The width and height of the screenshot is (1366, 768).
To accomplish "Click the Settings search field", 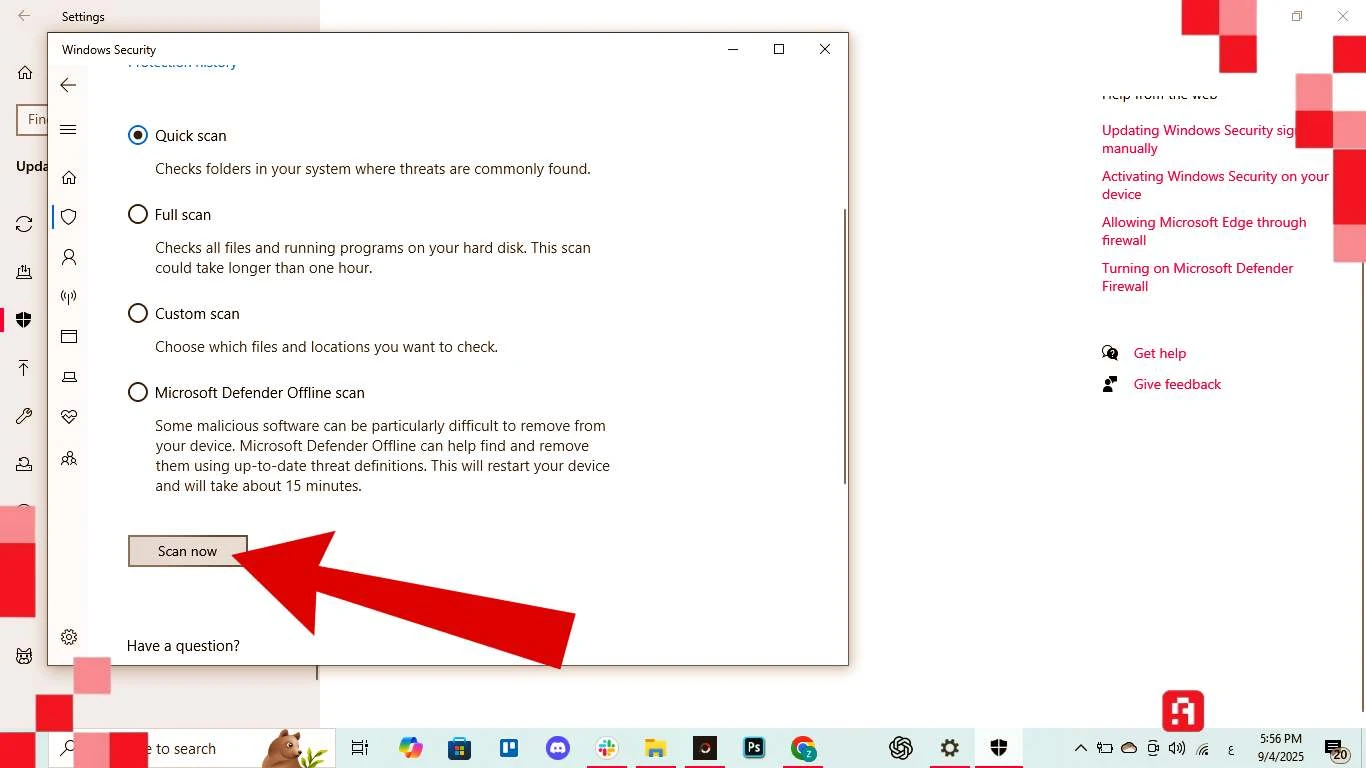I will (32, 119).
